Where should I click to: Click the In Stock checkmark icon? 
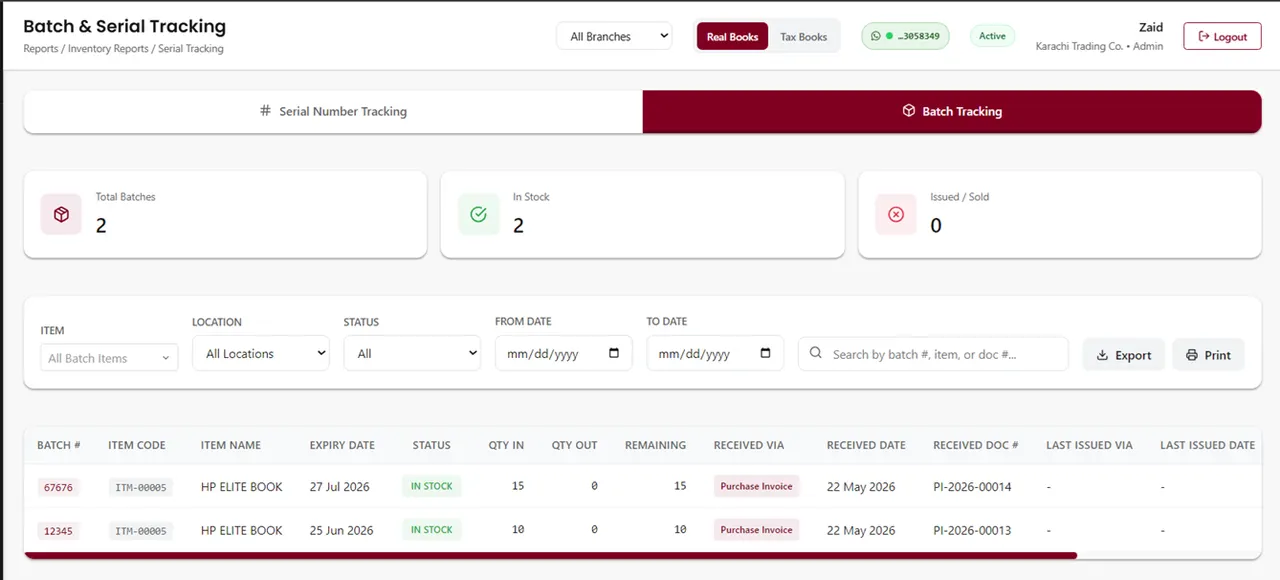click(478, 214)
